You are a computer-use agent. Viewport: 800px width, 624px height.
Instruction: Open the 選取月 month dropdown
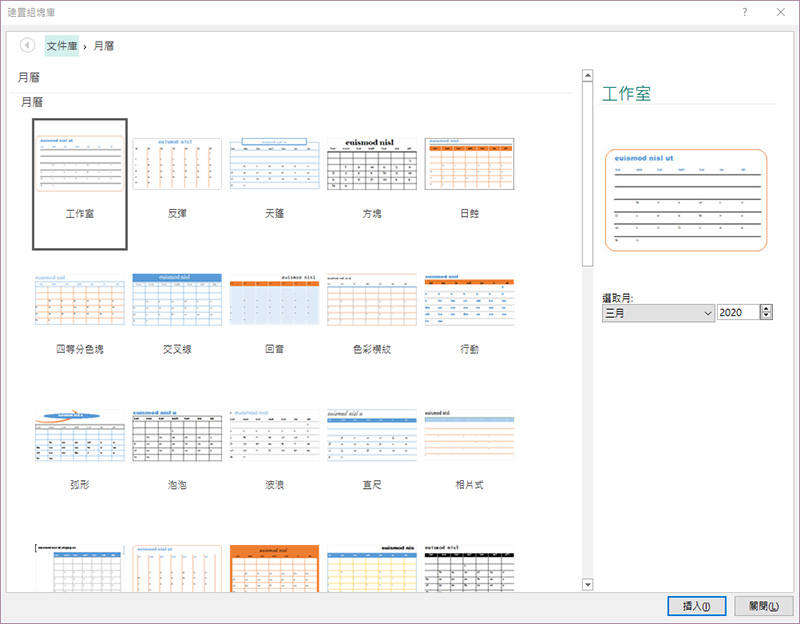click(658, 313)
